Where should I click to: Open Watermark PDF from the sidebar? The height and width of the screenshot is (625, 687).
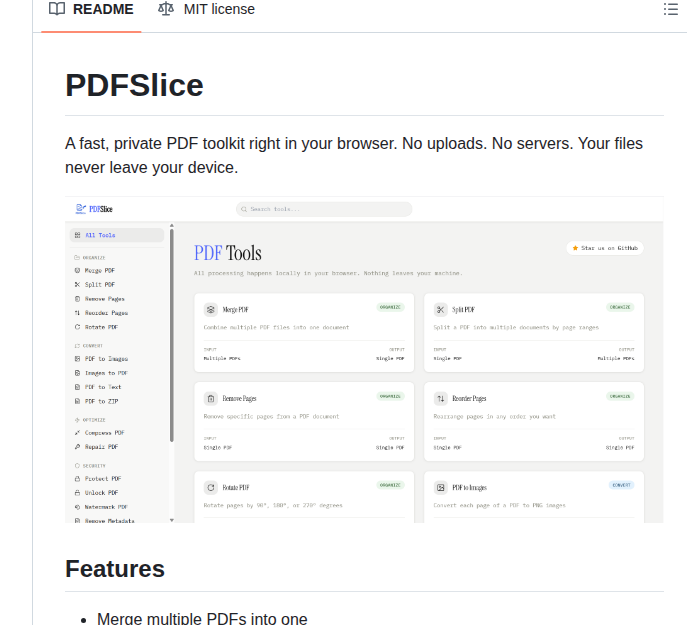tap(106, 507)
